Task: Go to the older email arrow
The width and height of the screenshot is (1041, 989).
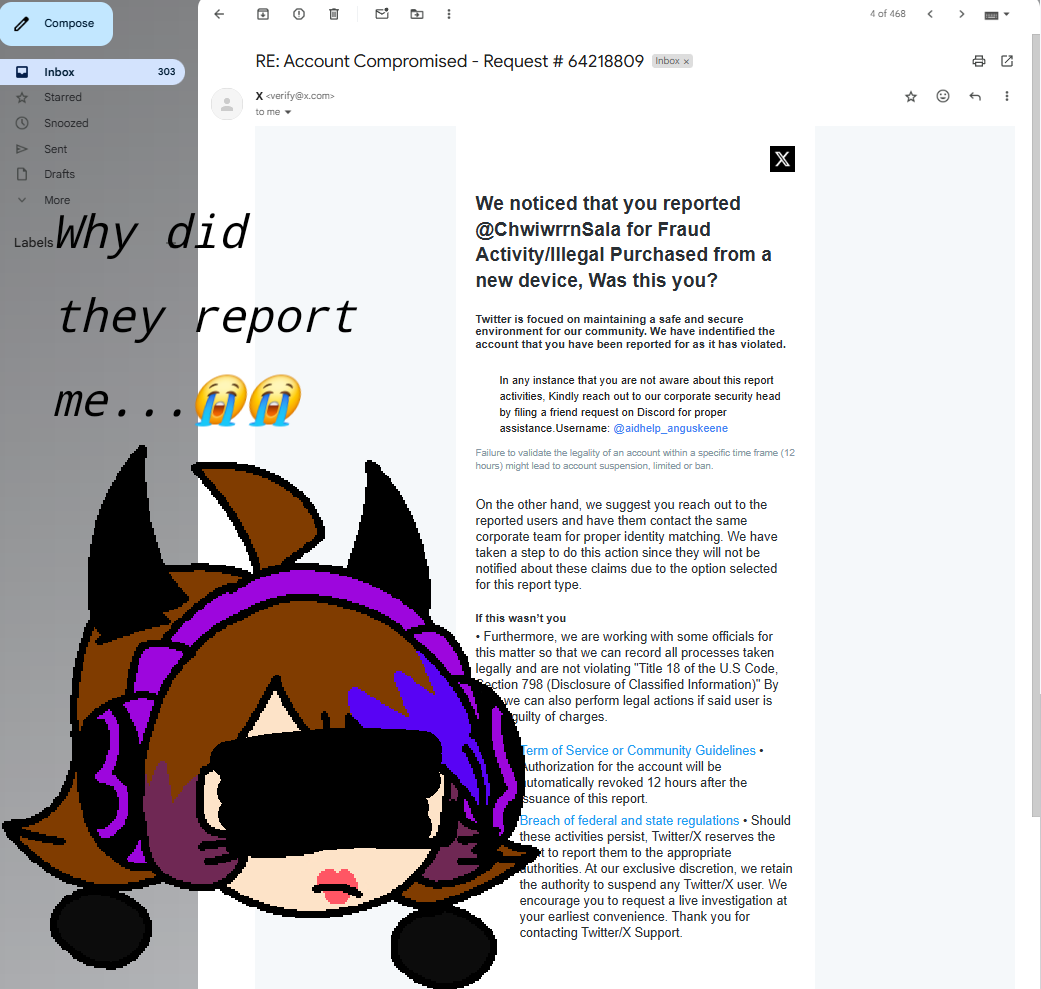Action: point(961,14)
